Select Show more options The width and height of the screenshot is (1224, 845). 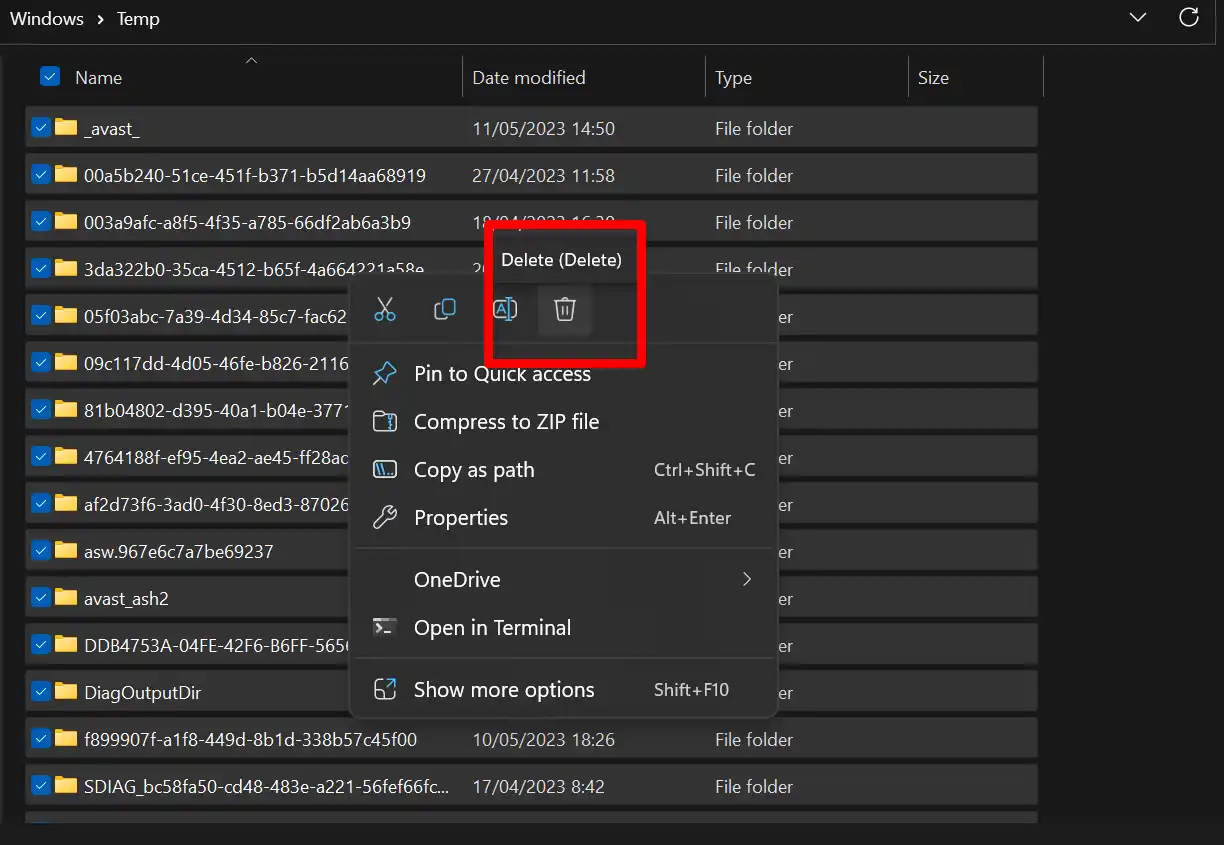point(565,690)
